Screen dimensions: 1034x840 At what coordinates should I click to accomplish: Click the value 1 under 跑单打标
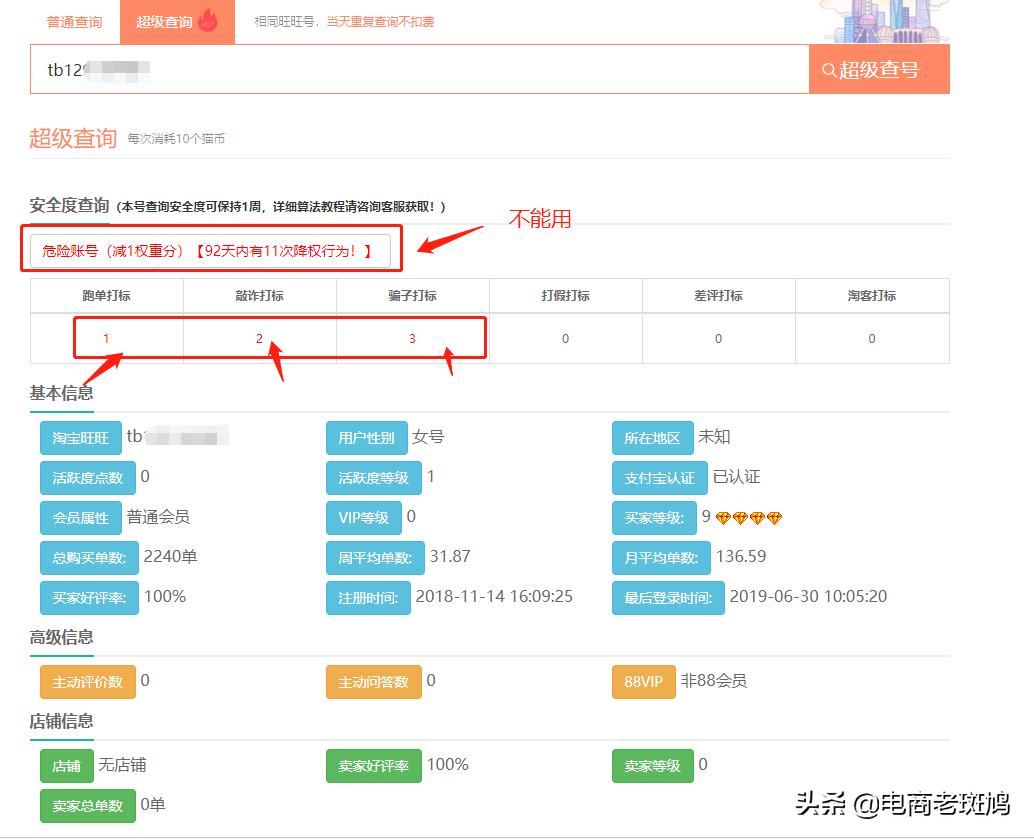click(x=106, y=338)
